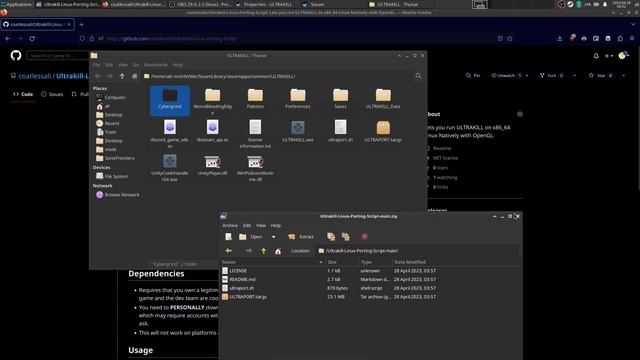Open File System device in Thunar sidebar
The height and width of the screenshot is (360, 640).
point(112,176)
